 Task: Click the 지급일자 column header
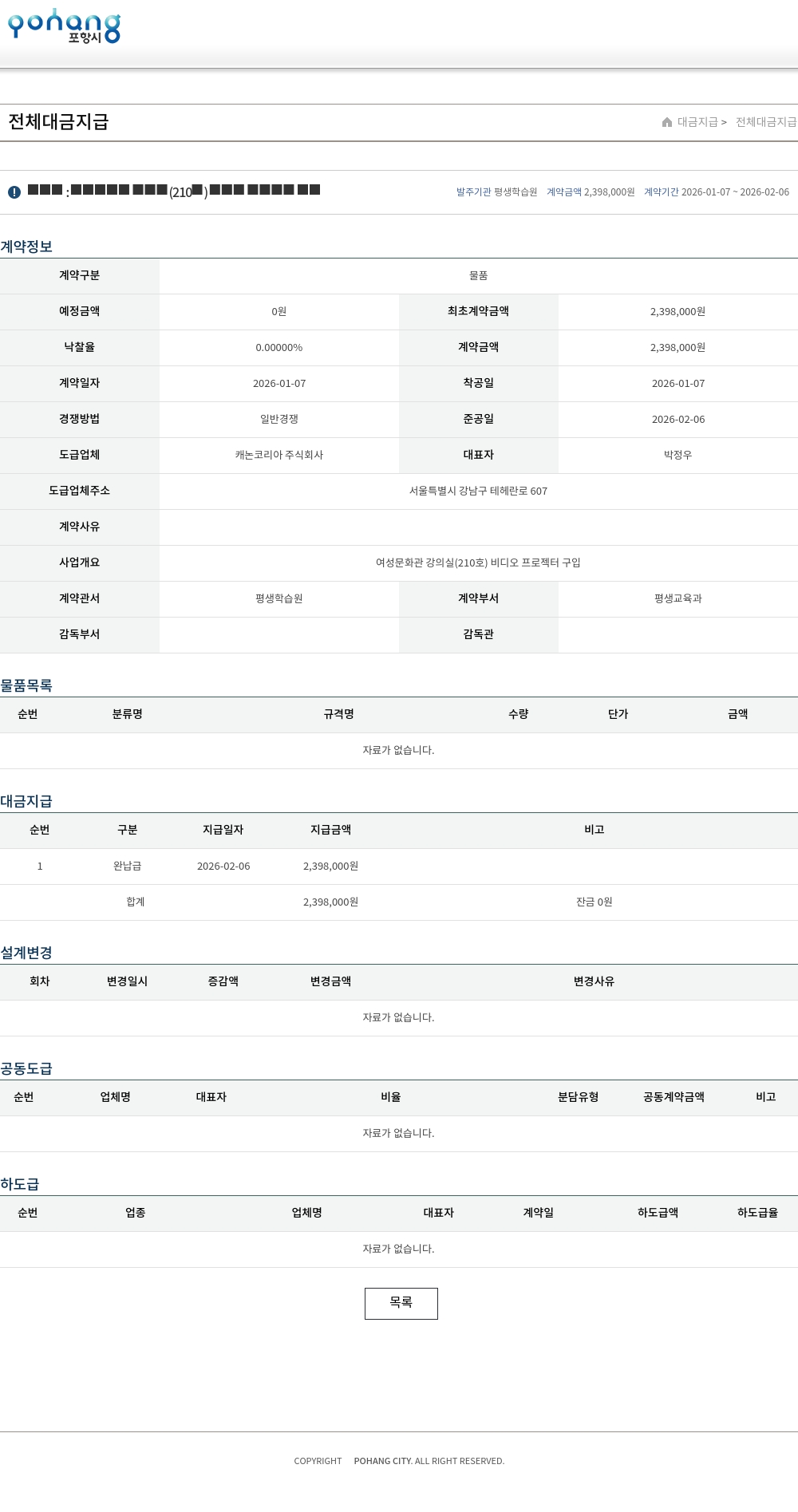(223, 830)
